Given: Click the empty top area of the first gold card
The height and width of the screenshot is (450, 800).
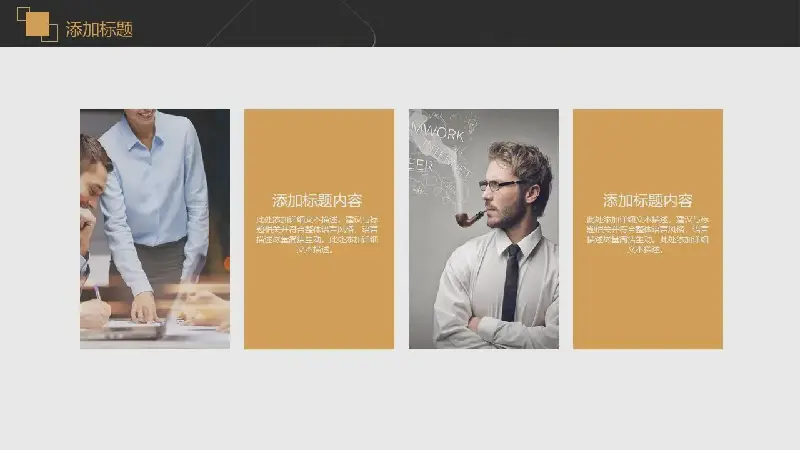Looking at the screenshot, I should point(319,148).
